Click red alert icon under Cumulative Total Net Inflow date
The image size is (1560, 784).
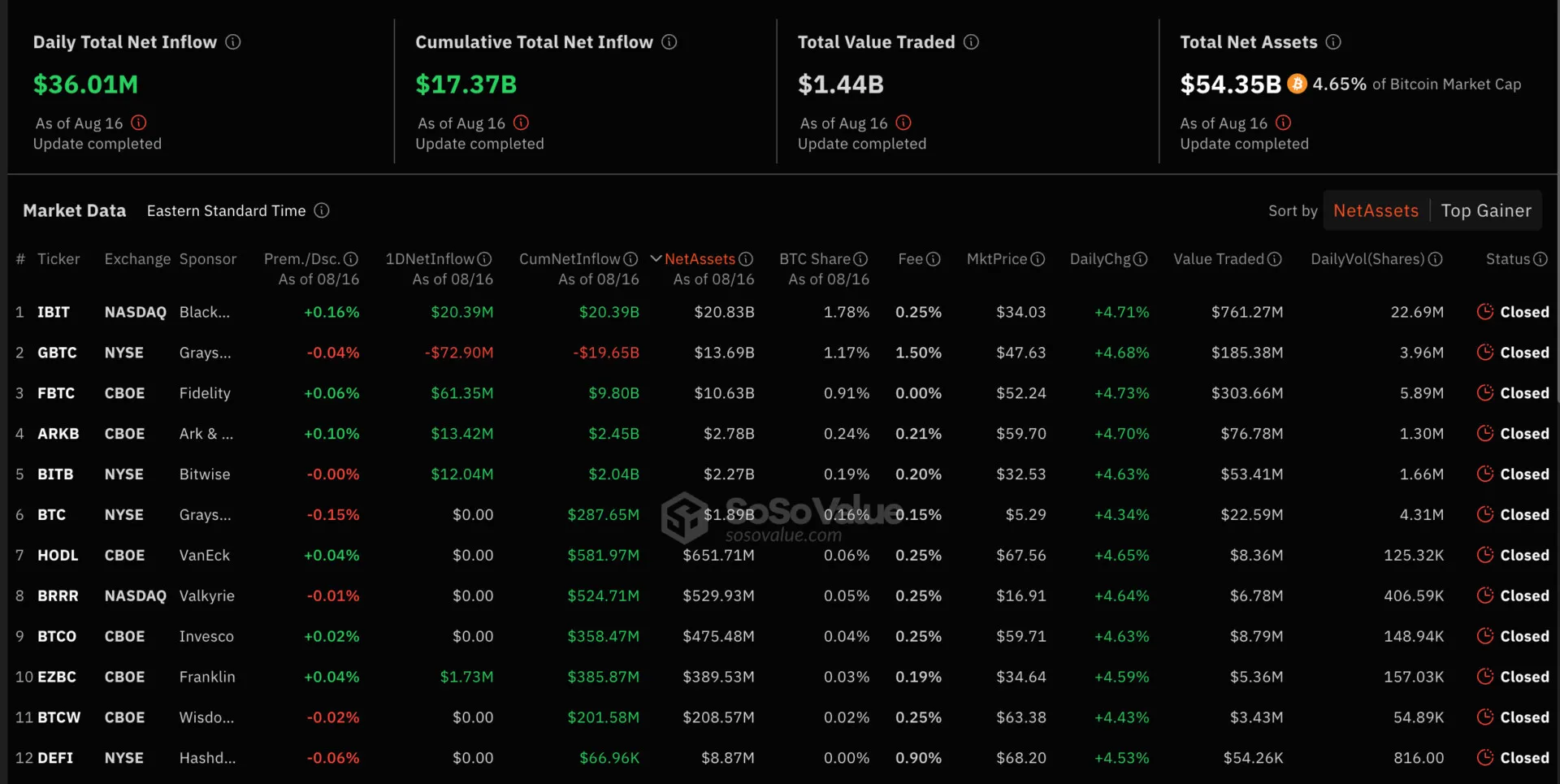click(522, 123)
